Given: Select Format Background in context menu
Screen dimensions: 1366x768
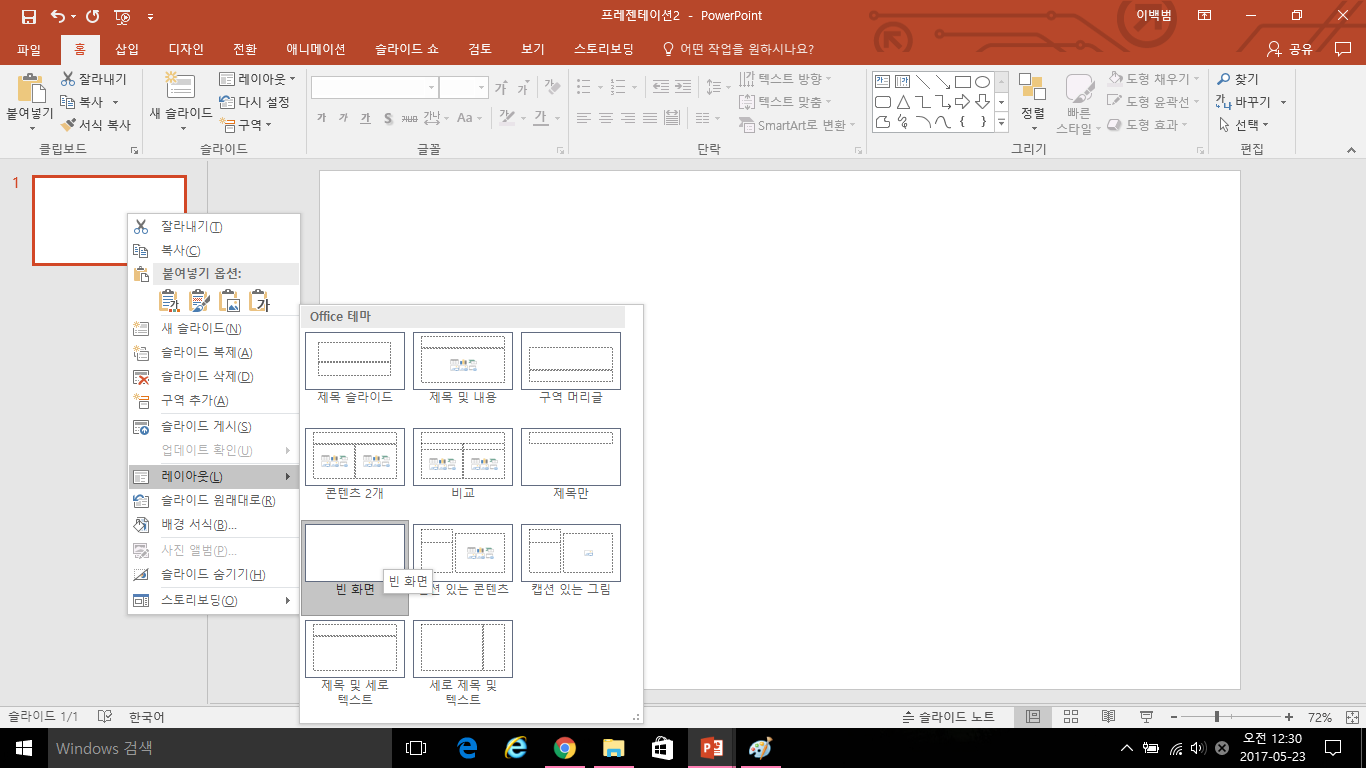Looking at the screenshot, I should tap(213, 524).
